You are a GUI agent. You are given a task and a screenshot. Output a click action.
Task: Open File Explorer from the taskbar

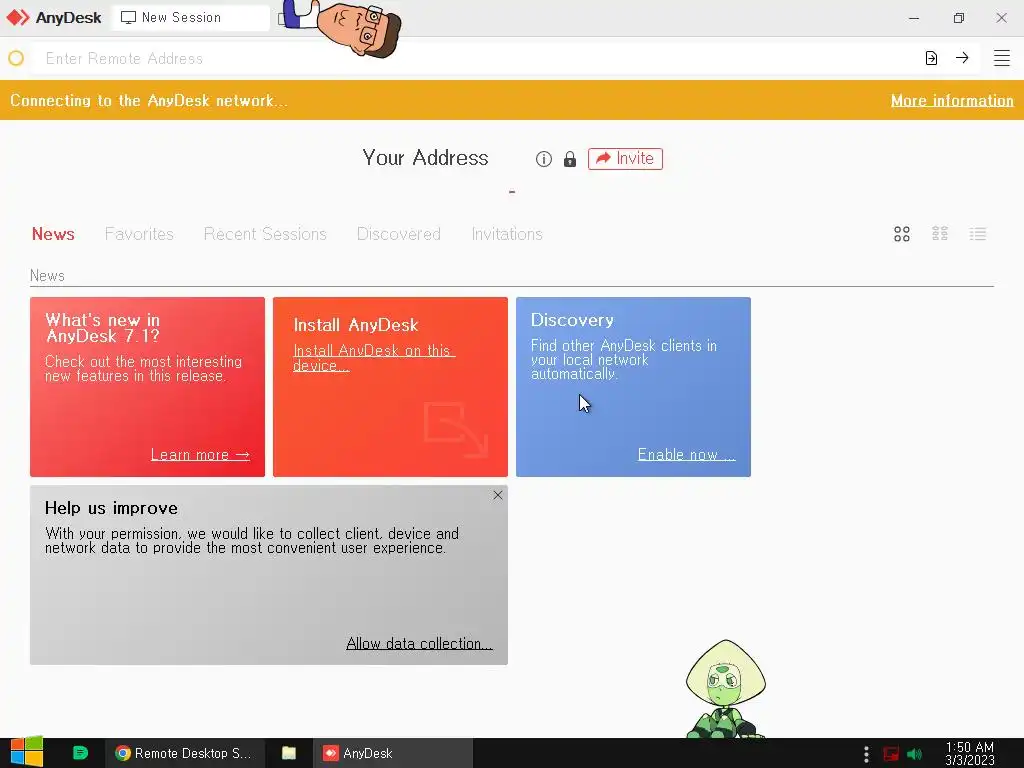(289, 753)
